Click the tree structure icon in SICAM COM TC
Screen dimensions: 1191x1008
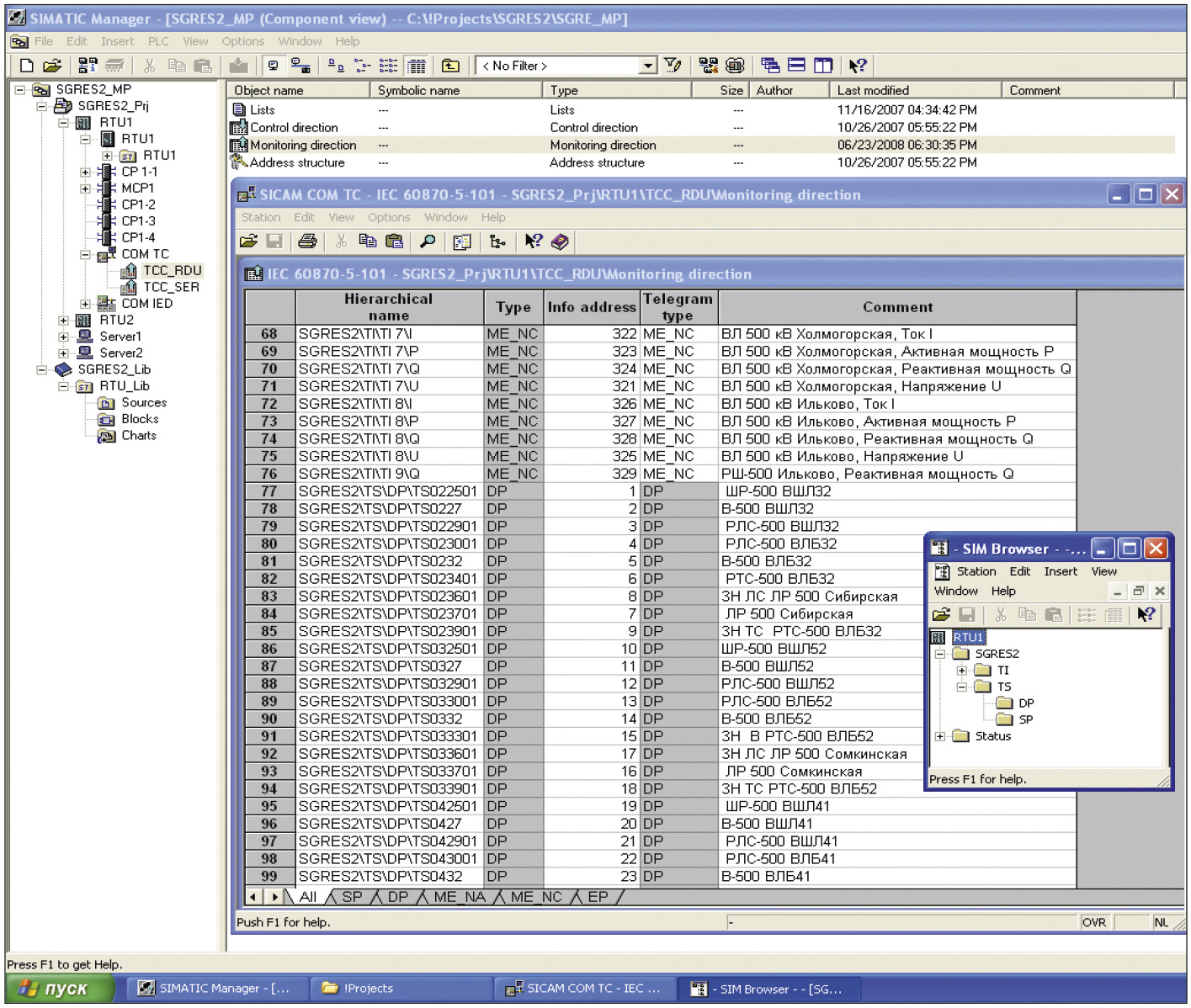pos(497,241)
